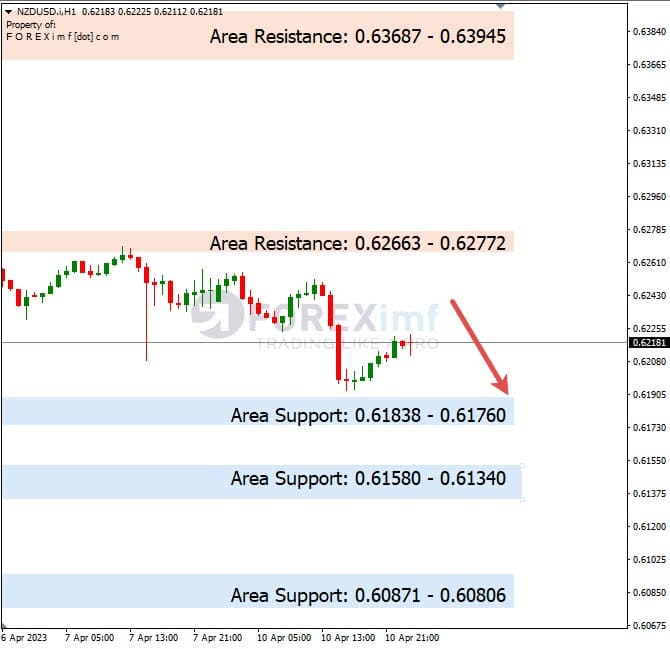
Task: Click the 0.63135 price scale value
Action: point(649,164)
